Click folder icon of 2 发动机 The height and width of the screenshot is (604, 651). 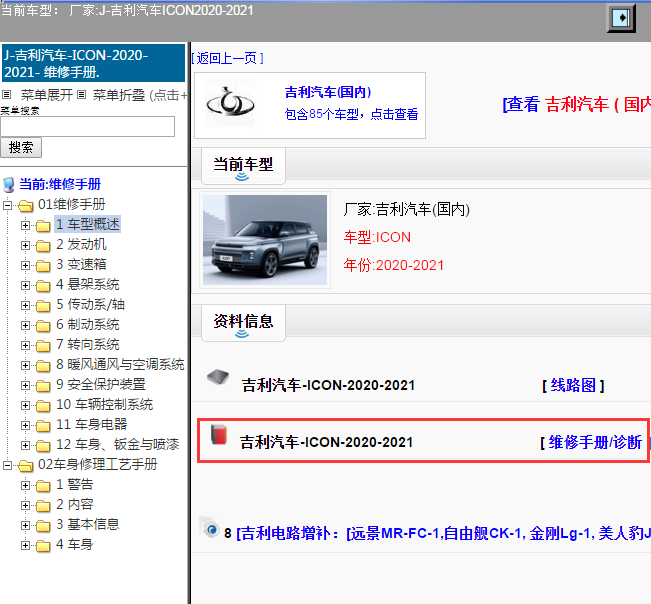point(43,245)
